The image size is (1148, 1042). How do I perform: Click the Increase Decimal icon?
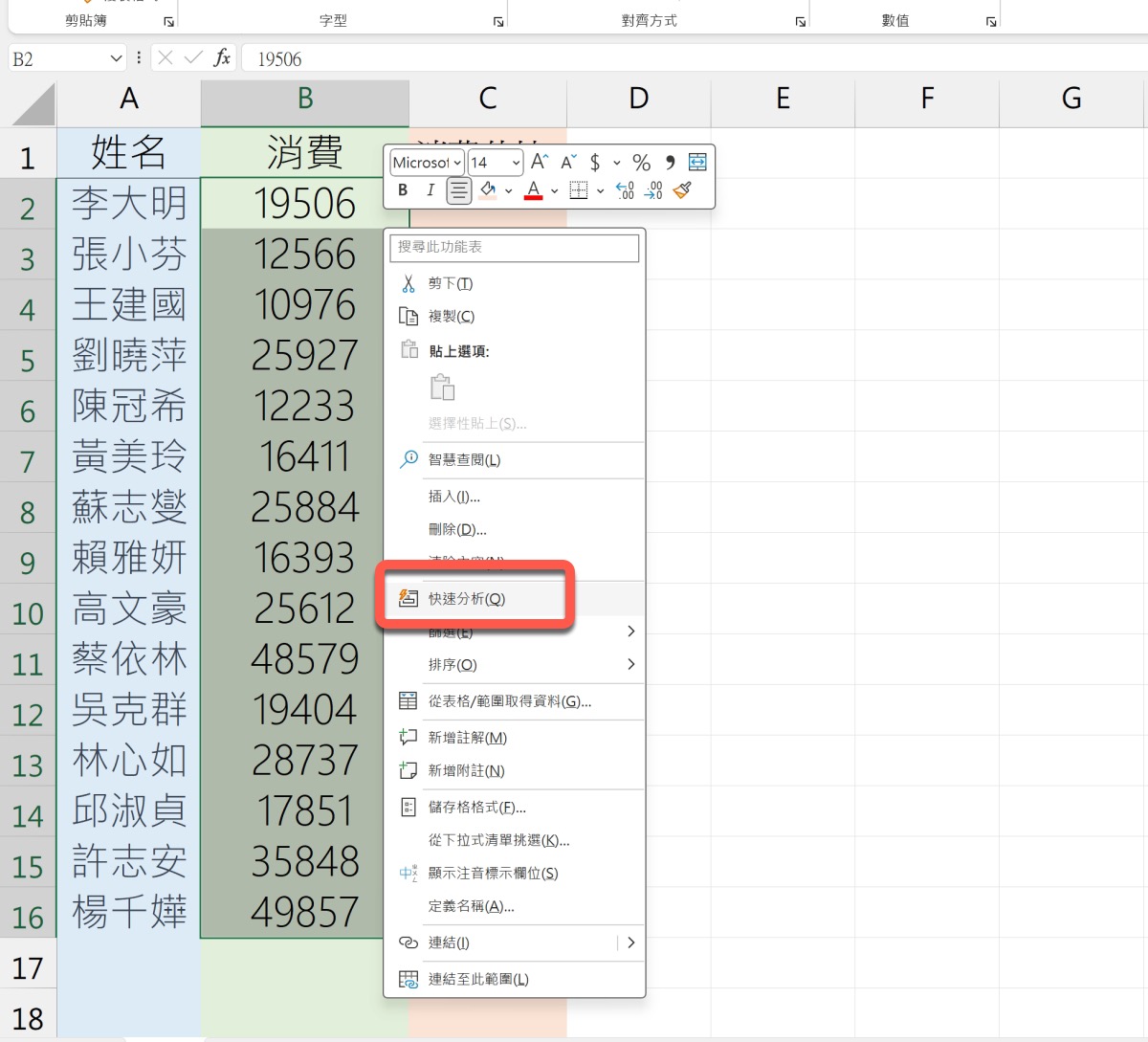(x=625, y=190)
